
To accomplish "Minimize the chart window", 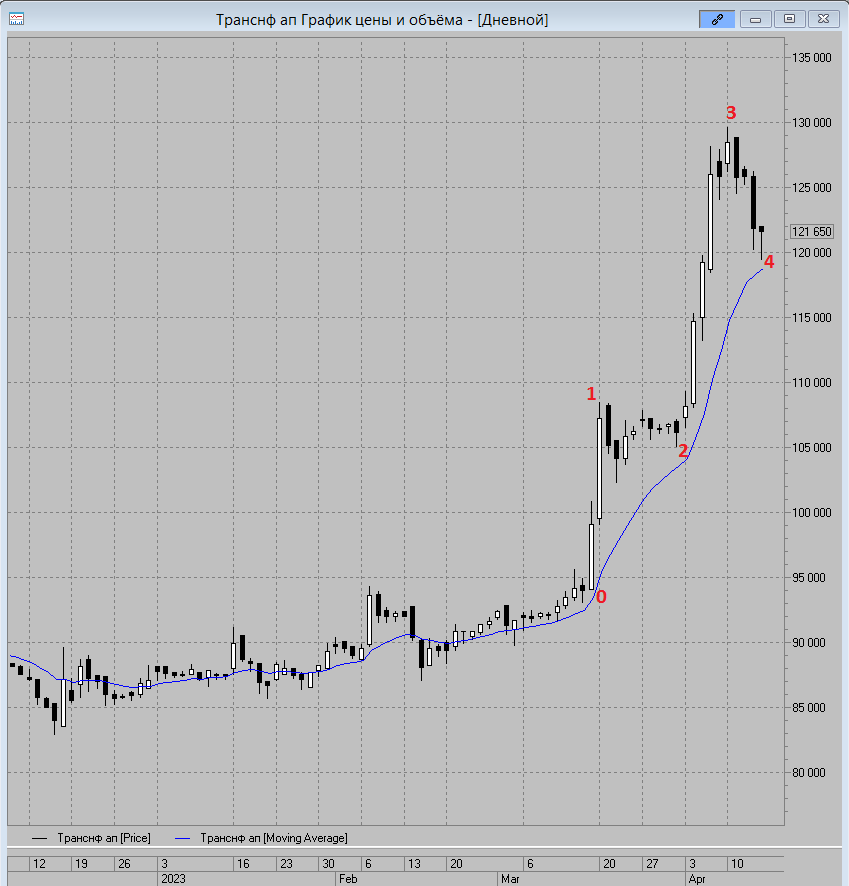I will [x=755, y=19].
